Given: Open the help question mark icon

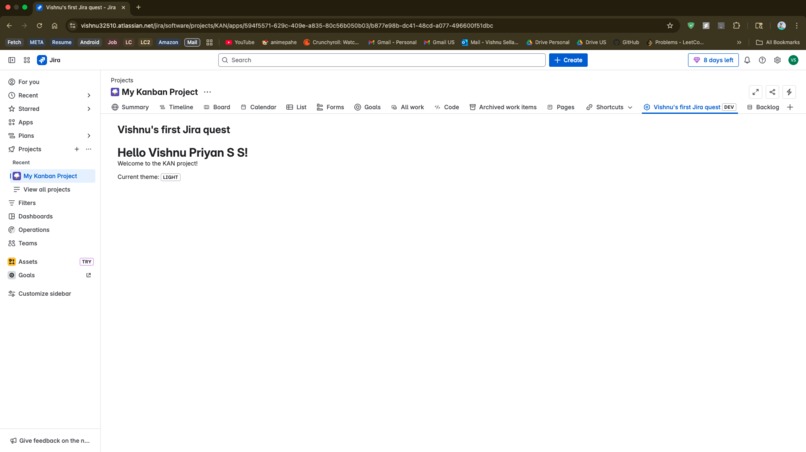Looking at the screenshot, I should point(762,60).
